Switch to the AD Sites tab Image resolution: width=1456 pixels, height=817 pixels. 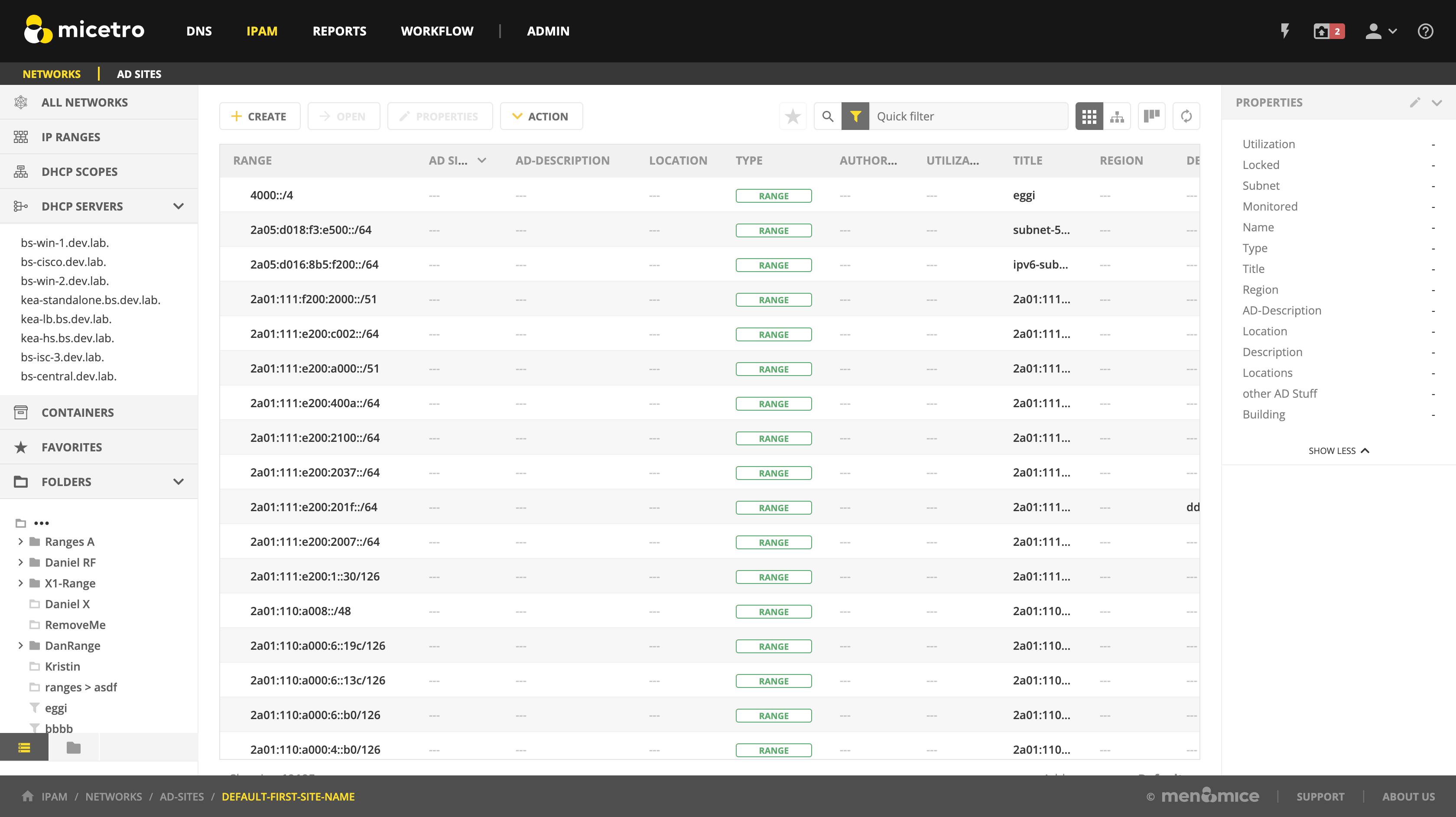point(139,74)
